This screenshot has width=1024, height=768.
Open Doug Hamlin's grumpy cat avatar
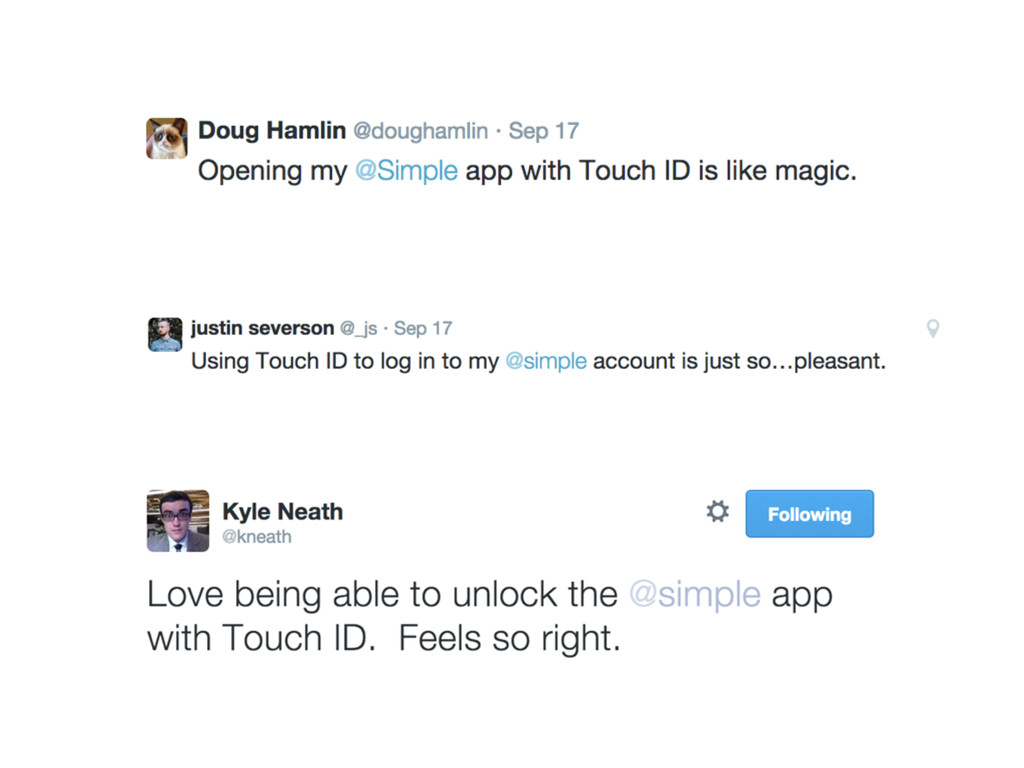coord(167,138)
